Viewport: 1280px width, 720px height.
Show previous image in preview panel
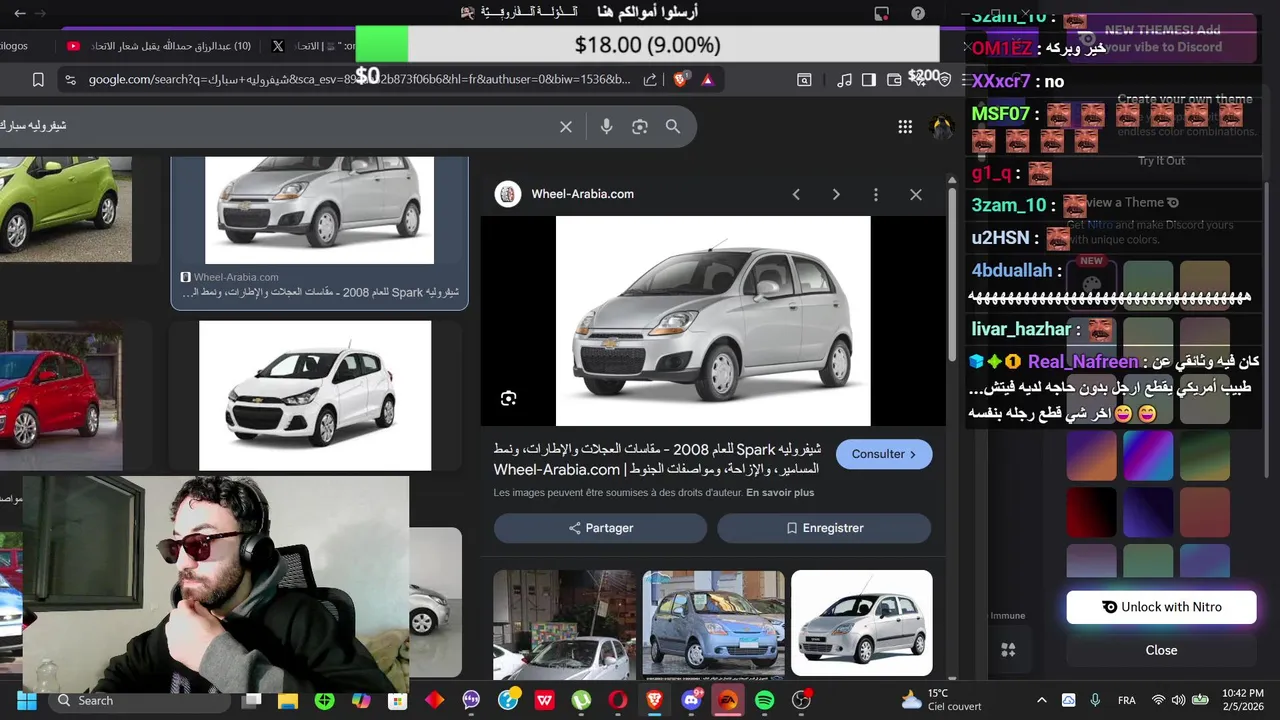(x=796, y=194)
